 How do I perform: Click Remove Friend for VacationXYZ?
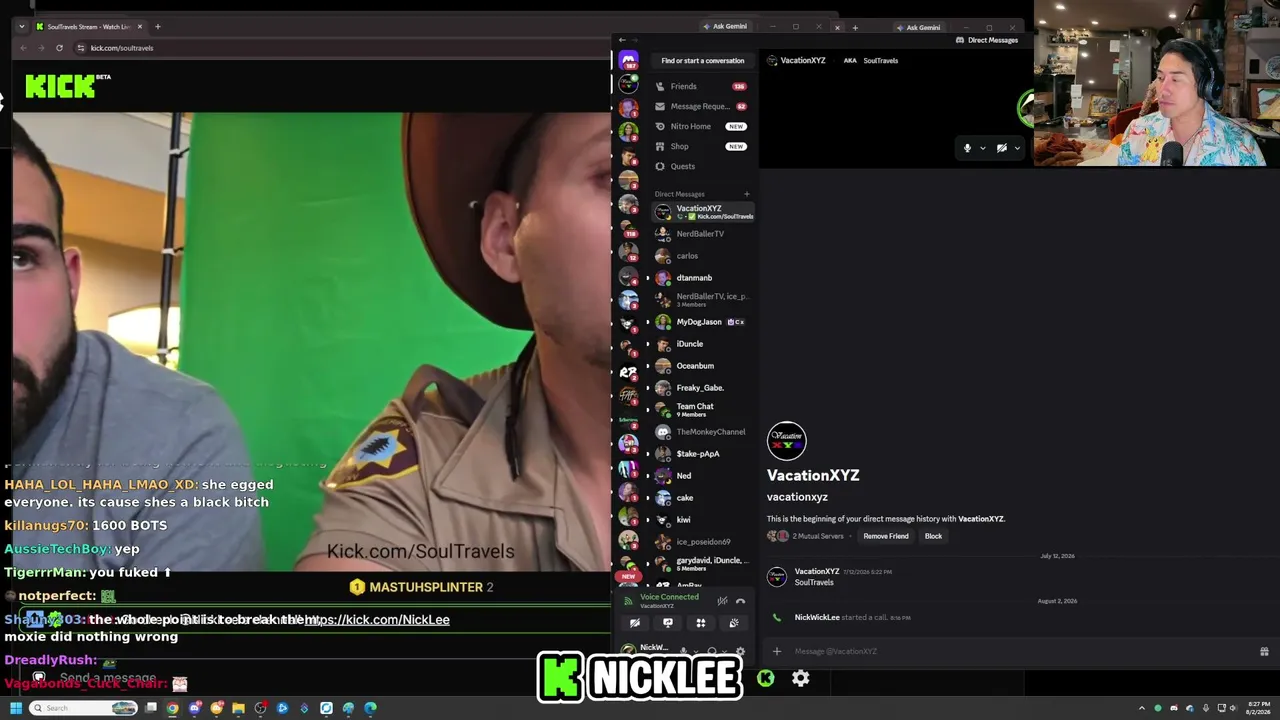coord(886,536)
